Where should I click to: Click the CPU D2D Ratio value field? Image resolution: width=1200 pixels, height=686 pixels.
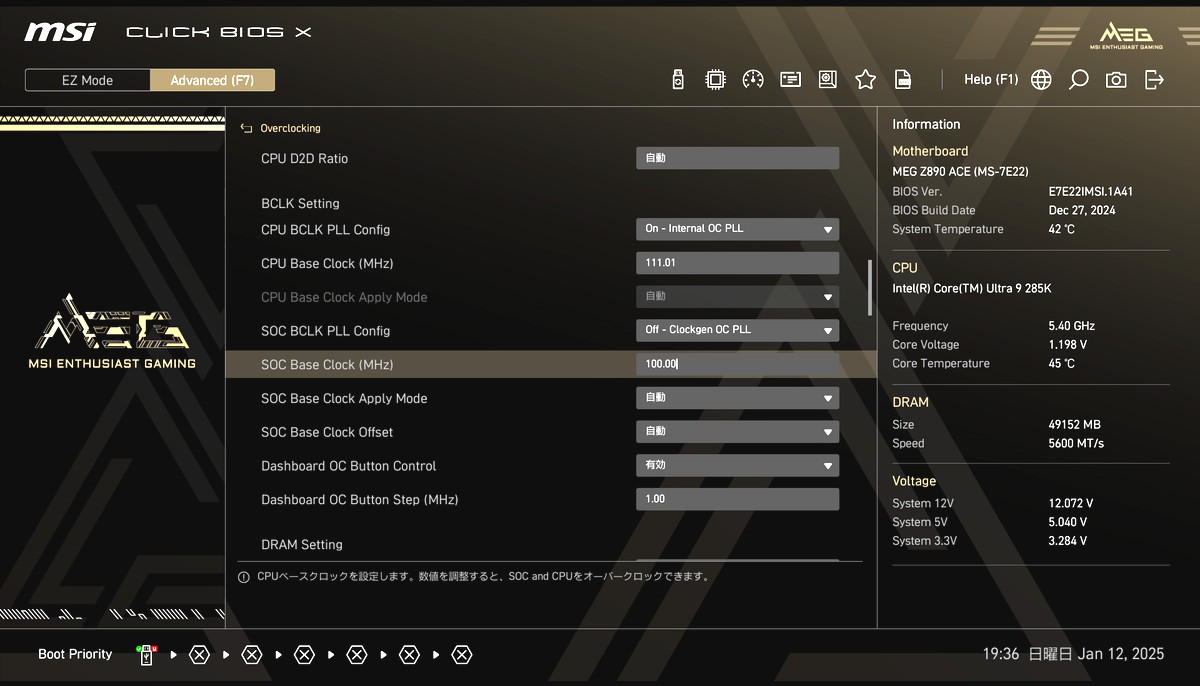click(737, 158)
